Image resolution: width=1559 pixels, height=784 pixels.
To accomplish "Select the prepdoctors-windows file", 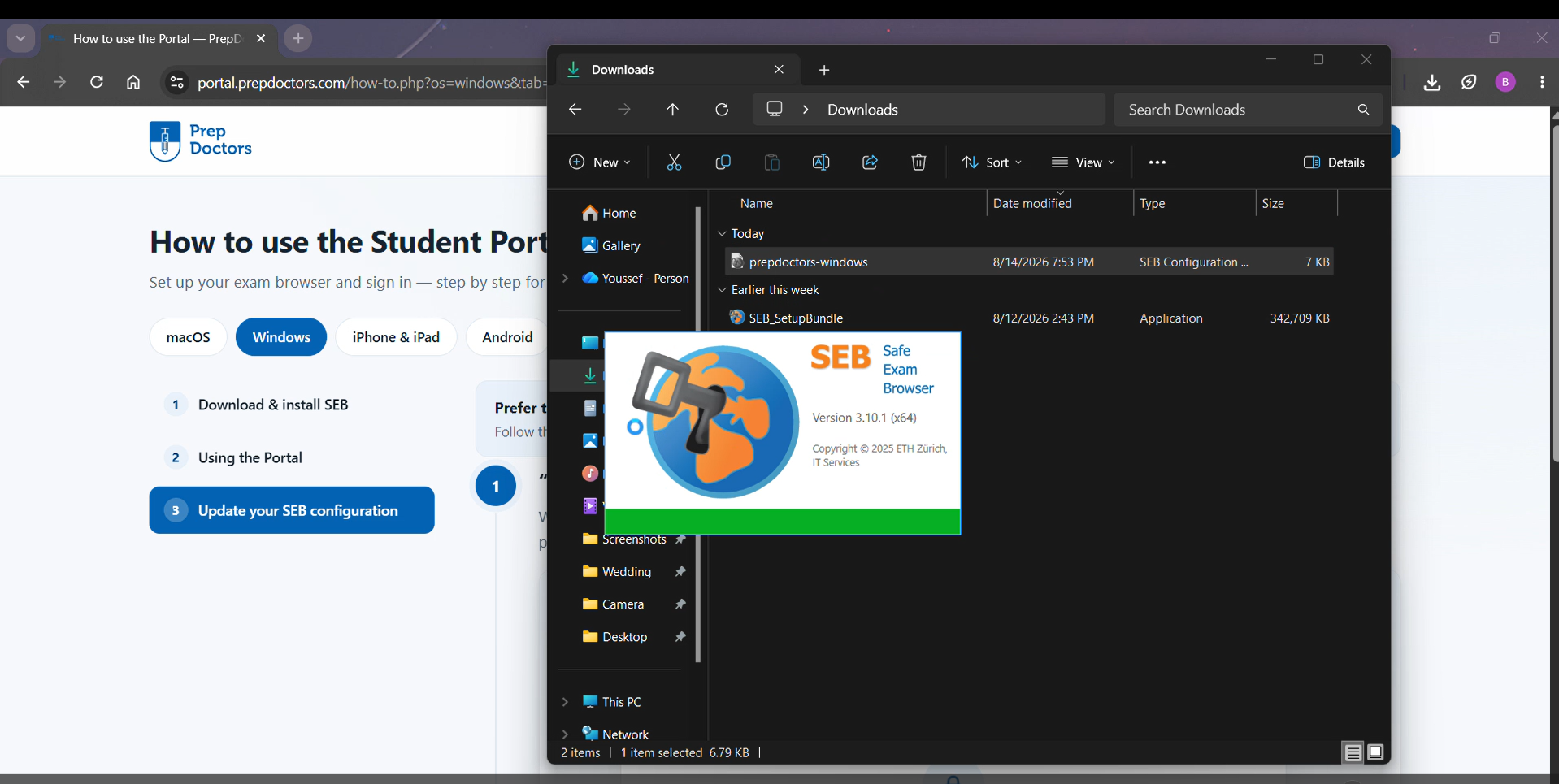I will [1029, 262].
